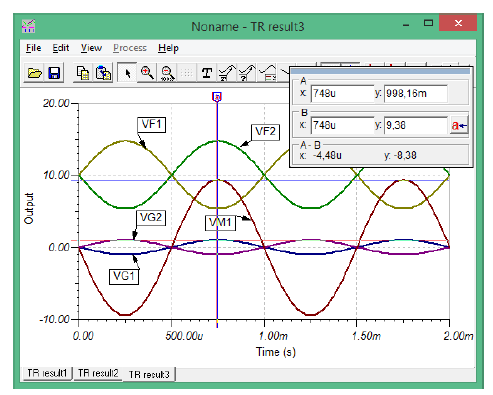Image resolution: width=493 pixels, height=395 pixels.
Task: Select the TR result3 tab
Action: click(x=149, y=374)
